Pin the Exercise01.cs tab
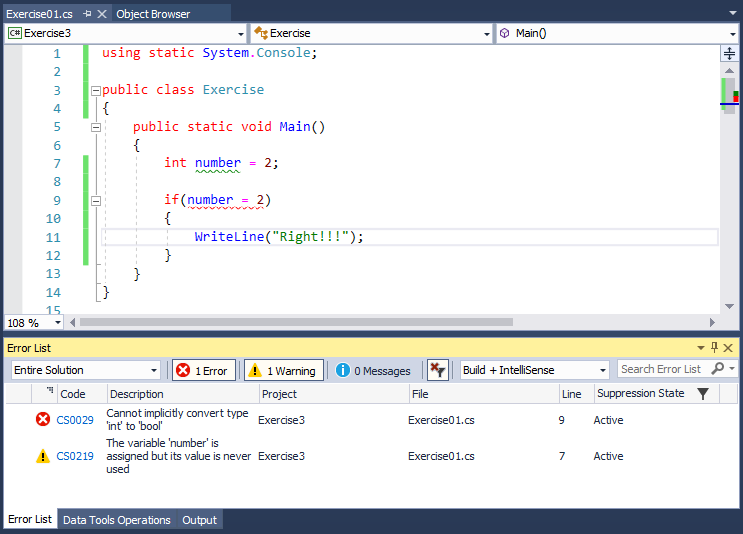The height and width of the screenshot is (534, 743). click(x=87, y=14)
